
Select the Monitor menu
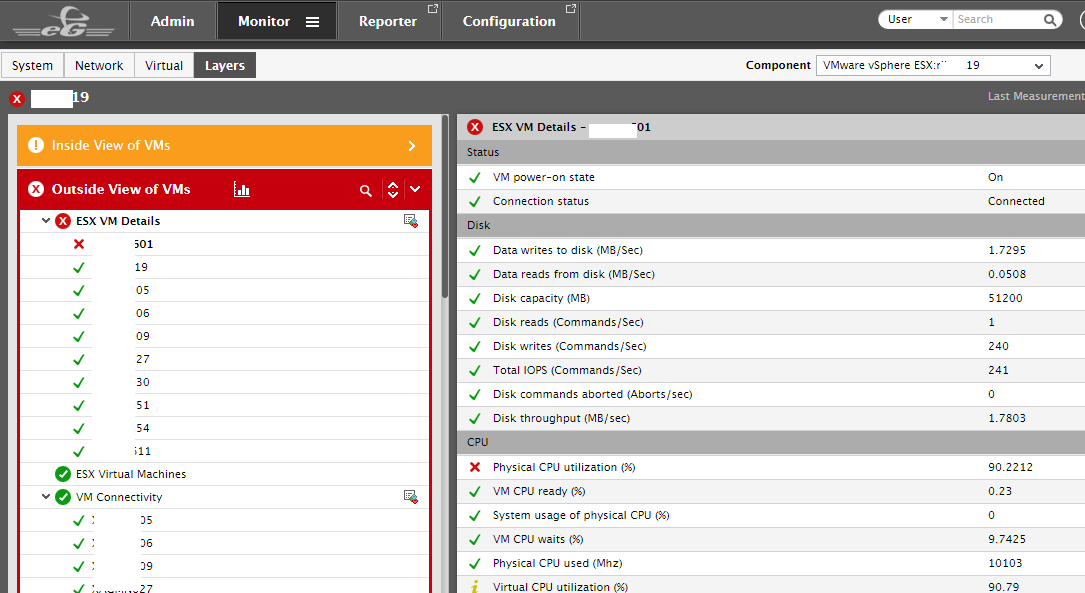pyautogui.click(x=264, y=21)
